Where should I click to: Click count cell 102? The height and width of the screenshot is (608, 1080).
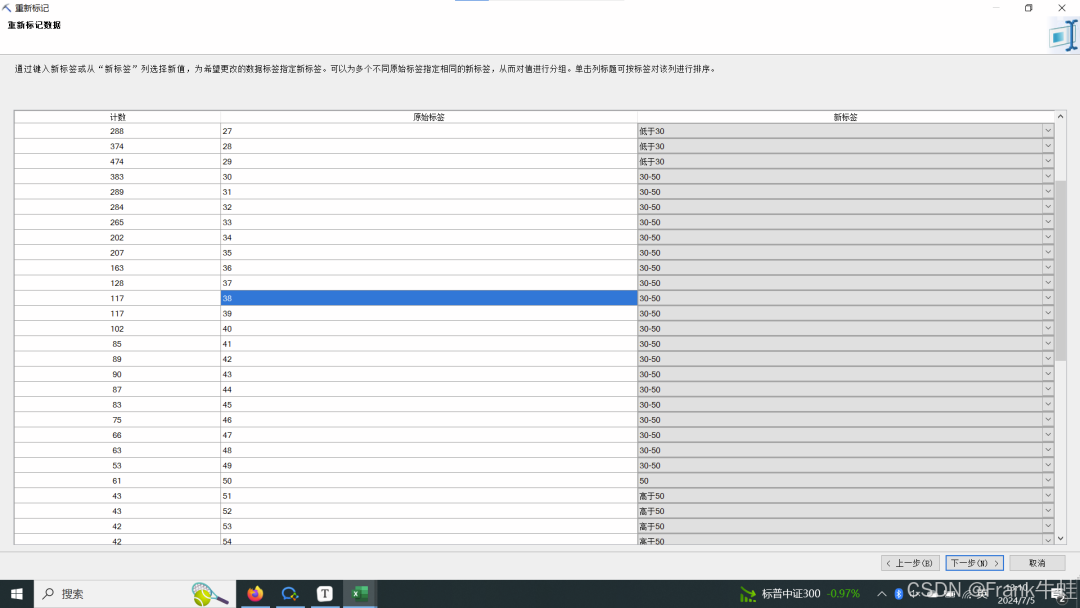[x=117, y=328]
